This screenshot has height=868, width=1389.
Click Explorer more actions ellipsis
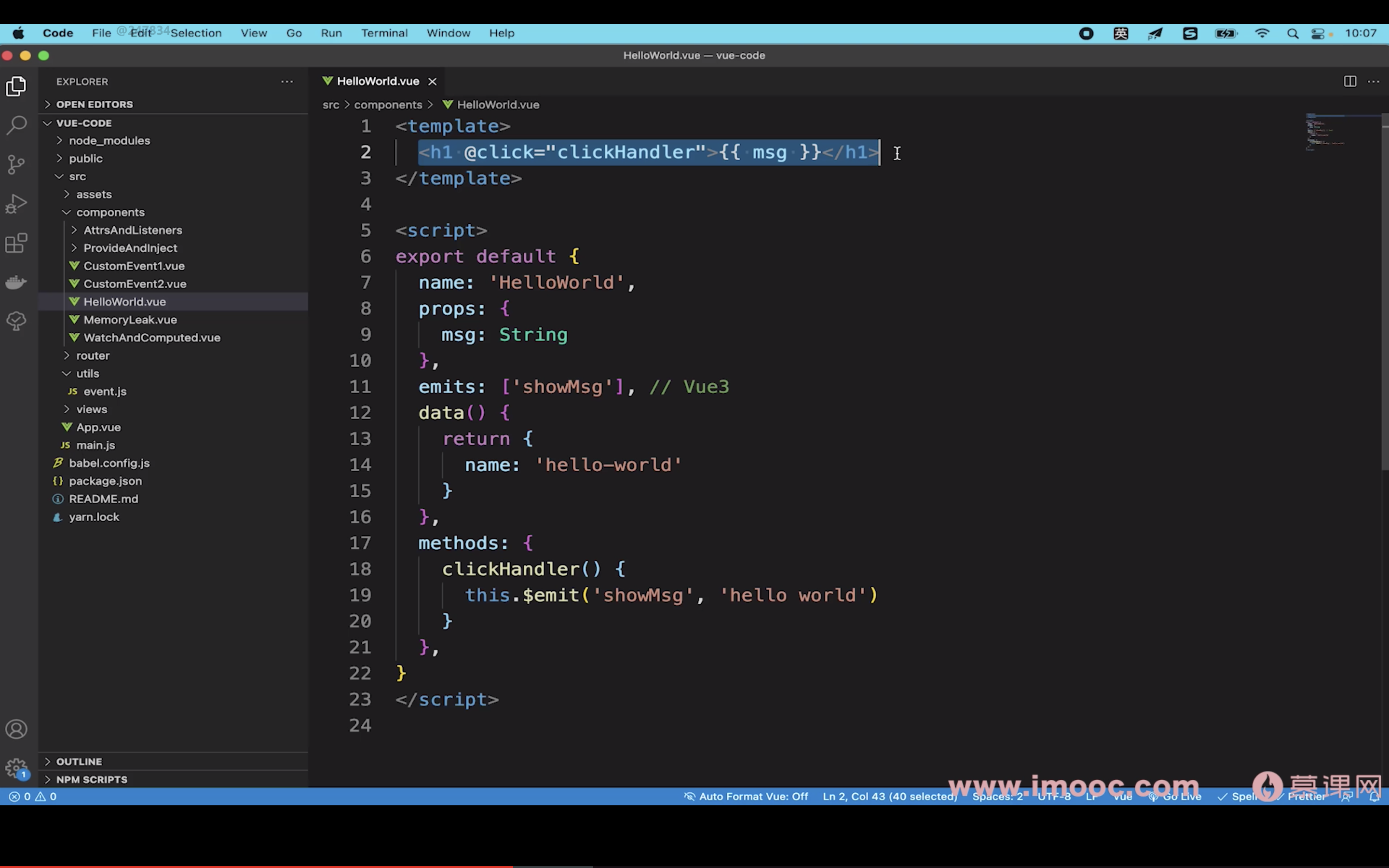tap(287, 81)
